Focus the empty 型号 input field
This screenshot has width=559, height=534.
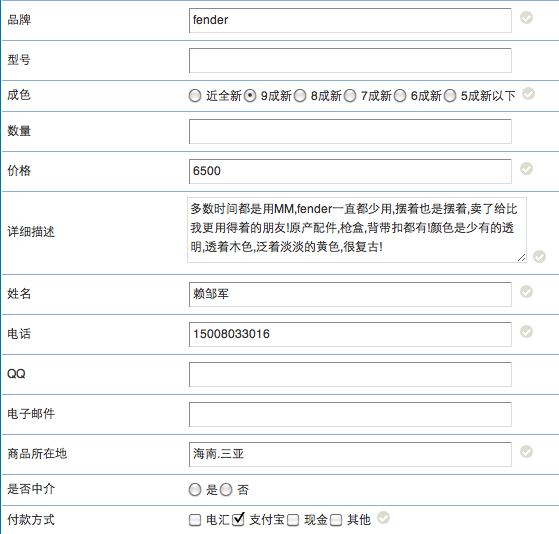pyautogui.click(x=350, y=60)
